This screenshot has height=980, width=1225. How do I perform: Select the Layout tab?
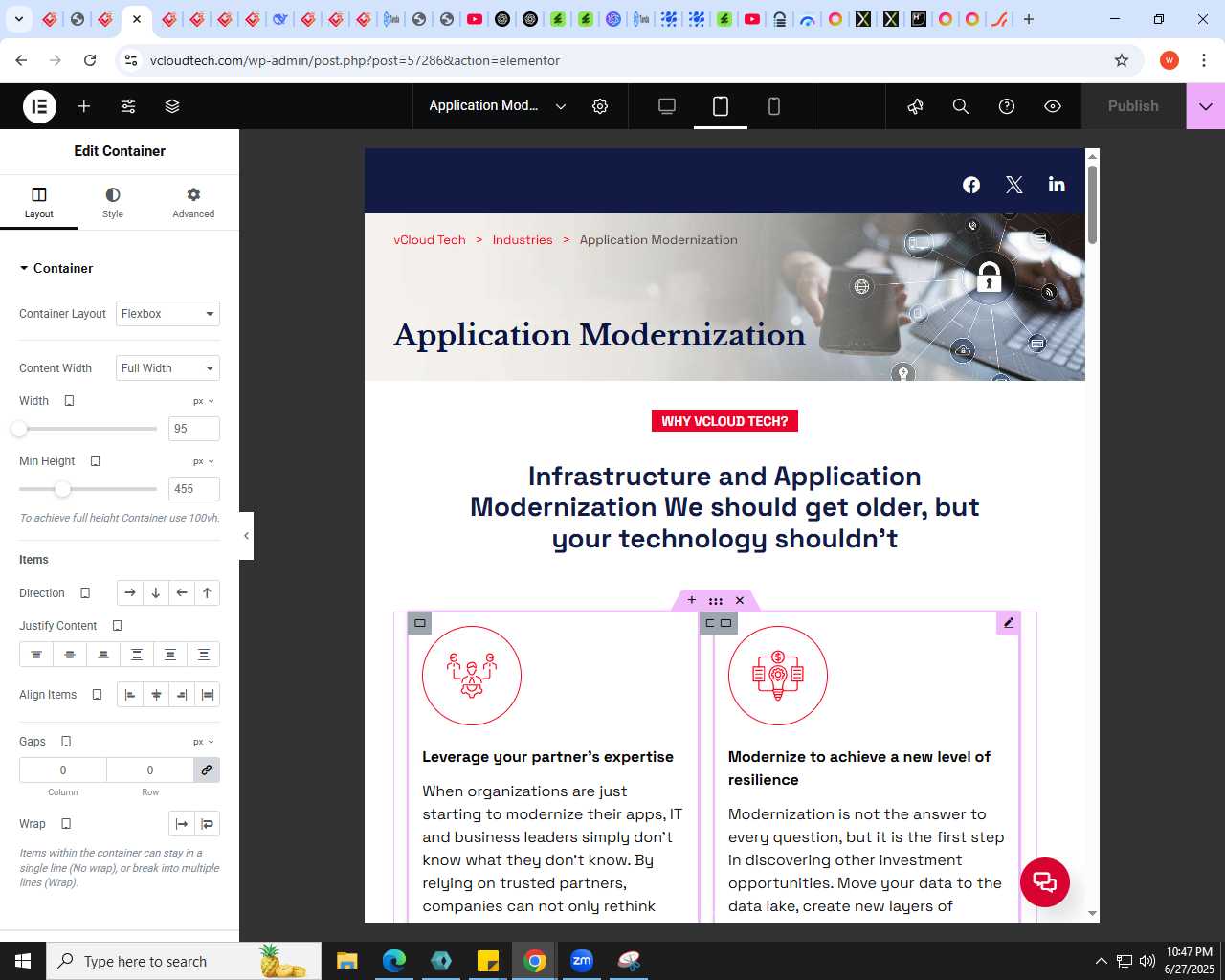(x=39, y=203)
